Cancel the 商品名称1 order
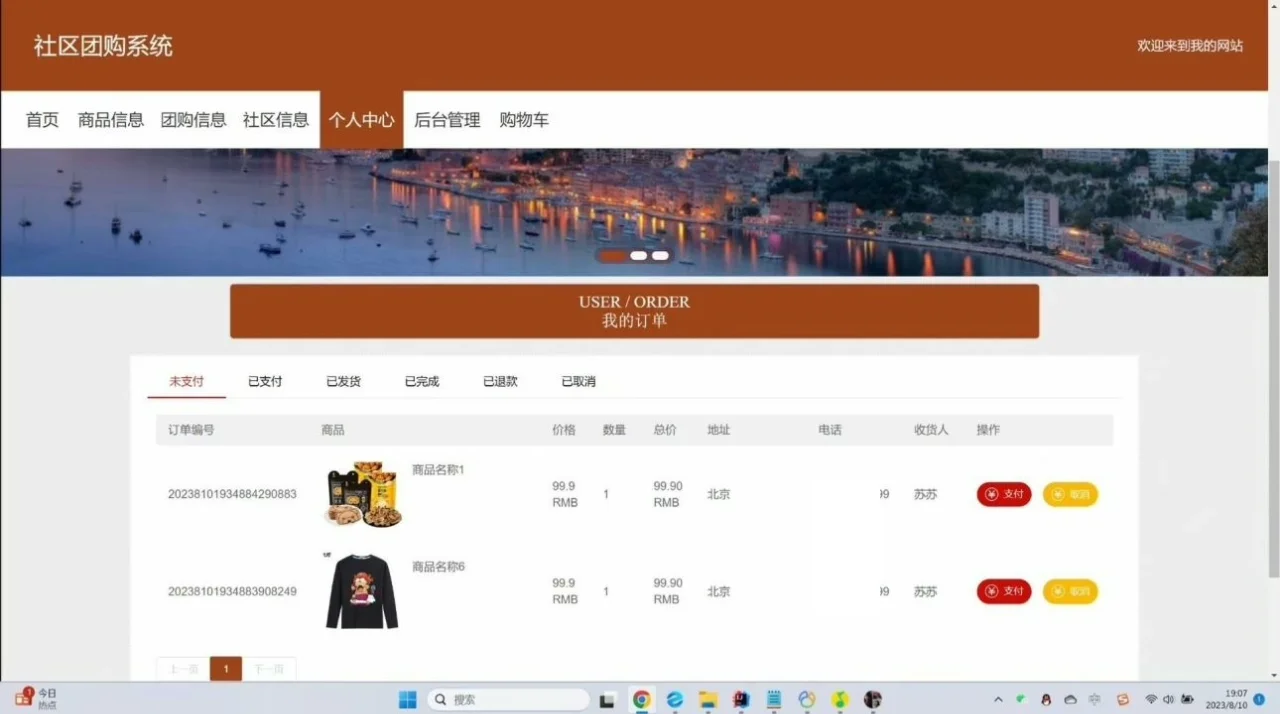1280x714 pixels. click(1070, 494)
